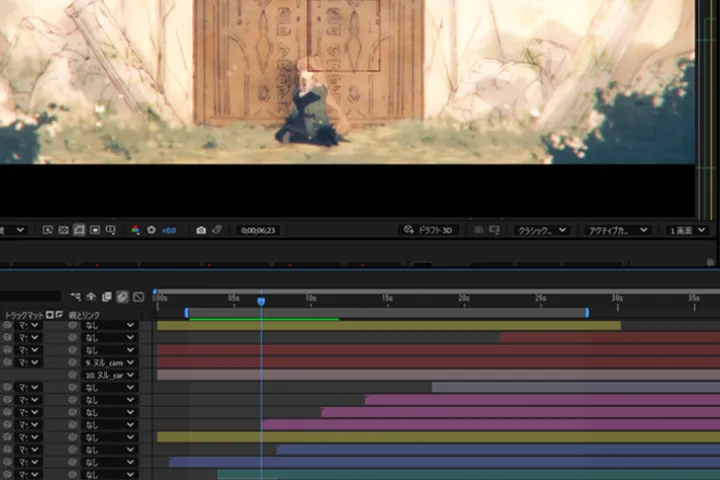
Task: Click the 親とリンク column header
Action: [84, 316]
